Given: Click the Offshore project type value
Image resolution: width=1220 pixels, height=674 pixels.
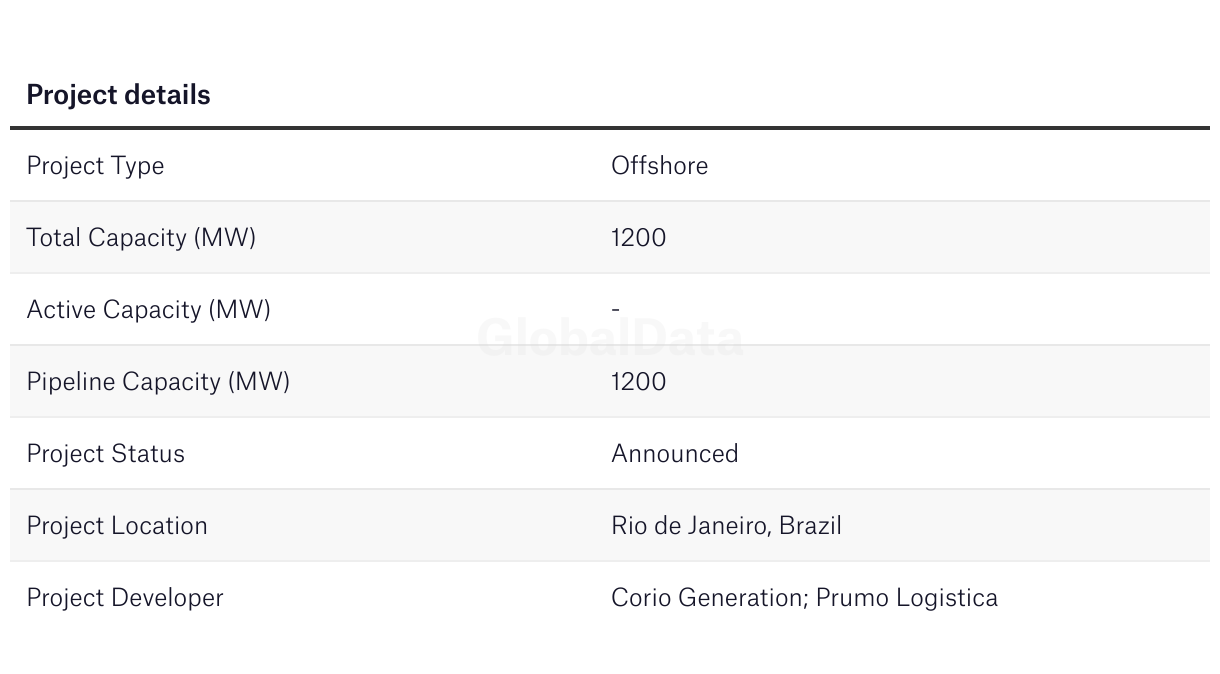Looking at the screenshot, I should (x=659, y=165).
